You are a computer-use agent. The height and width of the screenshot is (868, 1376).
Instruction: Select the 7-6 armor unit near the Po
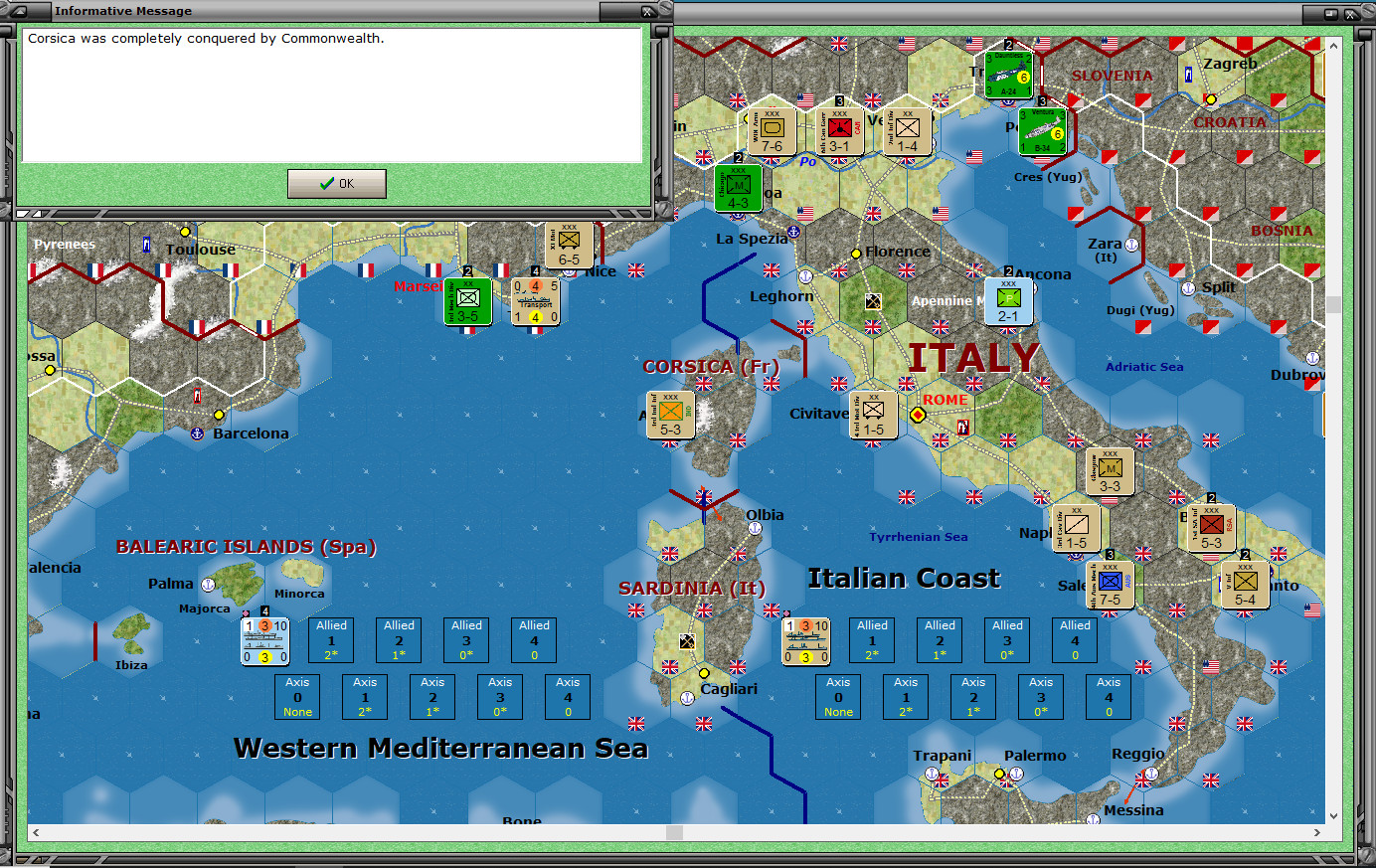click(772, 132)
